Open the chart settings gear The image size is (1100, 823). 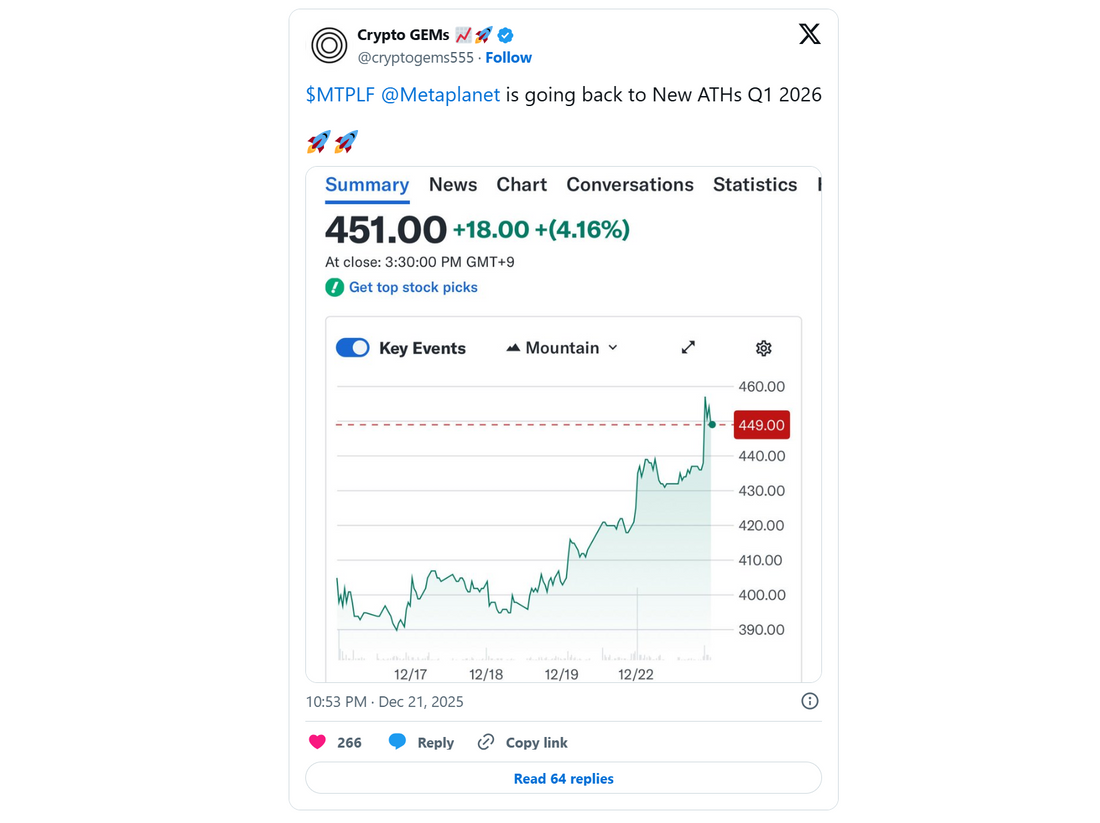[763, 347]
